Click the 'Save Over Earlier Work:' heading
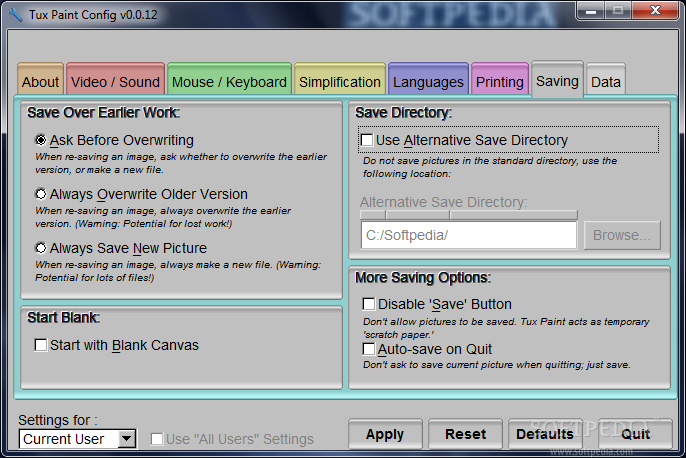This screenshot has height=458, width=686. click(103, 112)
